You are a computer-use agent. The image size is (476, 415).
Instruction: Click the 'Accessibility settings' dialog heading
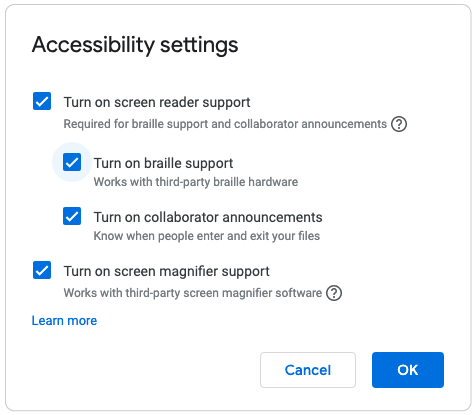(135, 45)
